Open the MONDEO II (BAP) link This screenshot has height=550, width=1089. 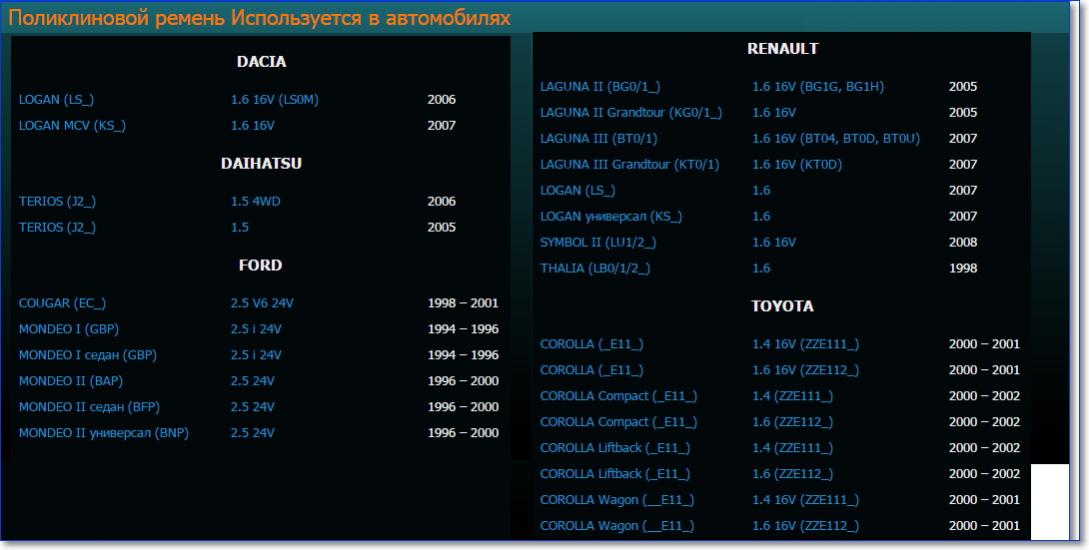coord(71,381)
